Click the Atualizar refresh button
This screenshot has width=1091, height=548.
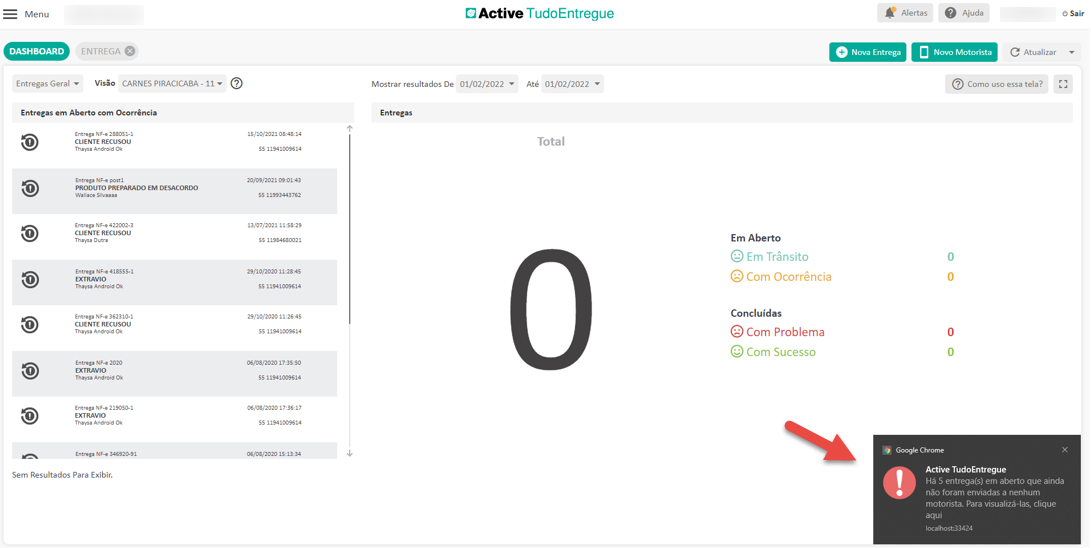[x=1033, y=52]
